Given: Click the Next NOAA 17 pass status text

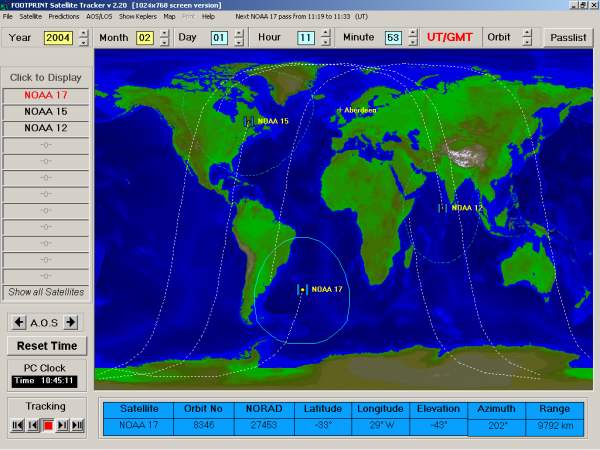Looking at the screenshot, I should pyautogui.click(x=301, y=16).
